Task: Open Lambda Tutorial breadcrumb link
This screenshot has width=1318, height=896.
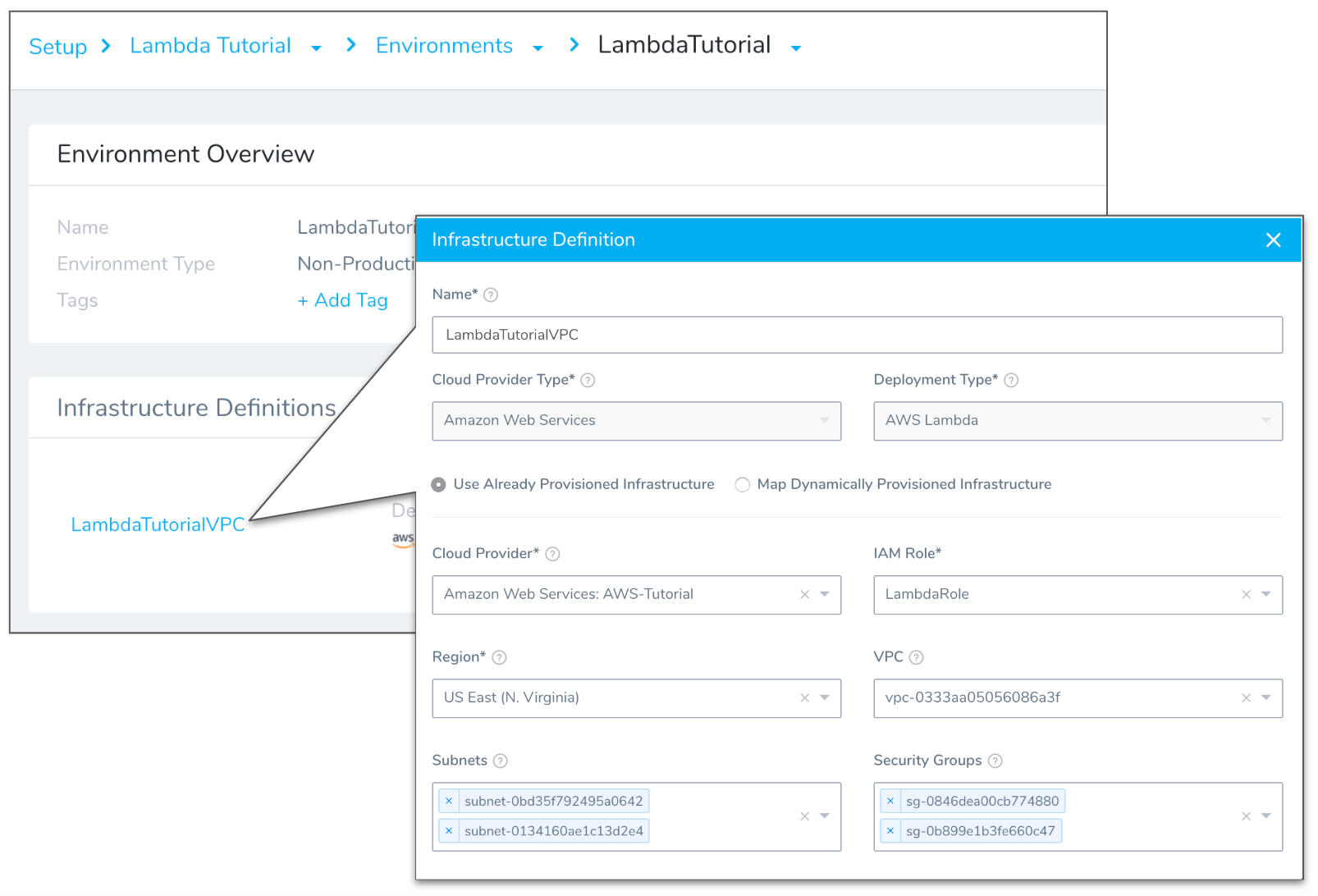Action: tap(210, 45)
